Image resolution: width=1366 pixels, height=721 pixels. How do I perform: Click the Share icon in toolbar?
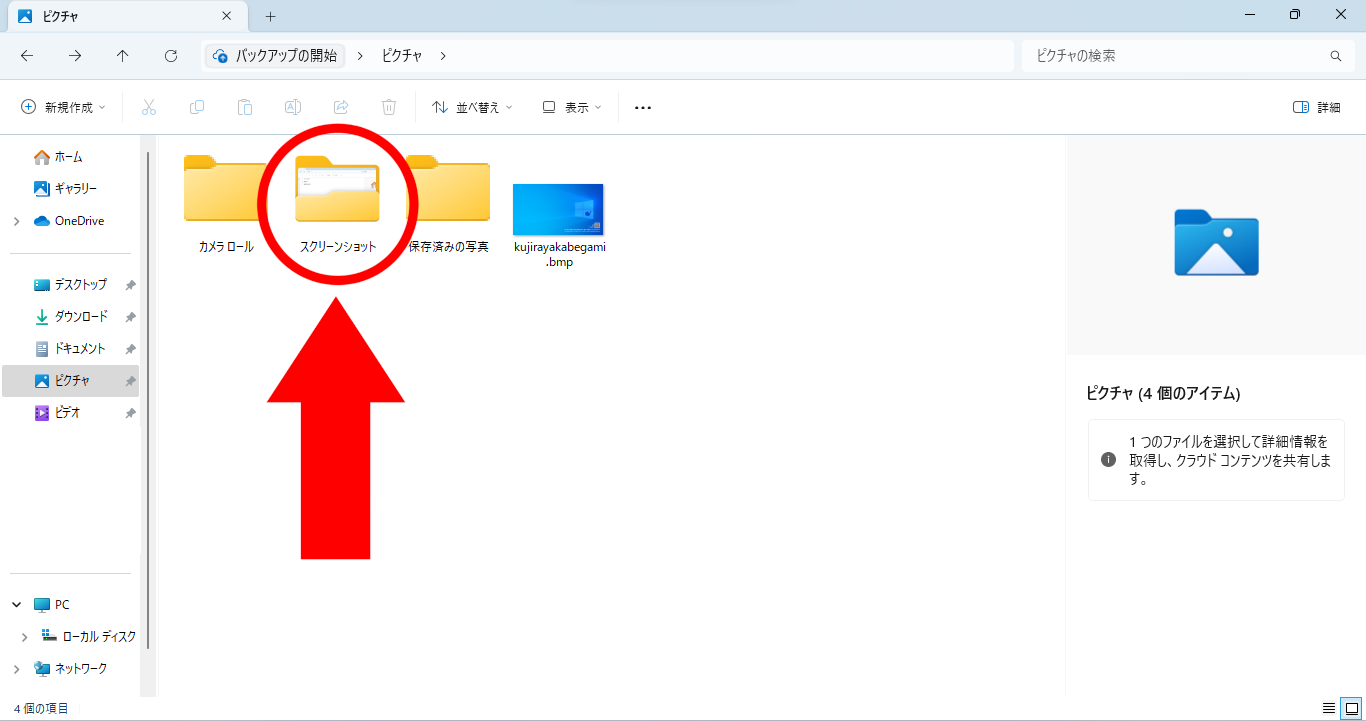click(341, 107)
